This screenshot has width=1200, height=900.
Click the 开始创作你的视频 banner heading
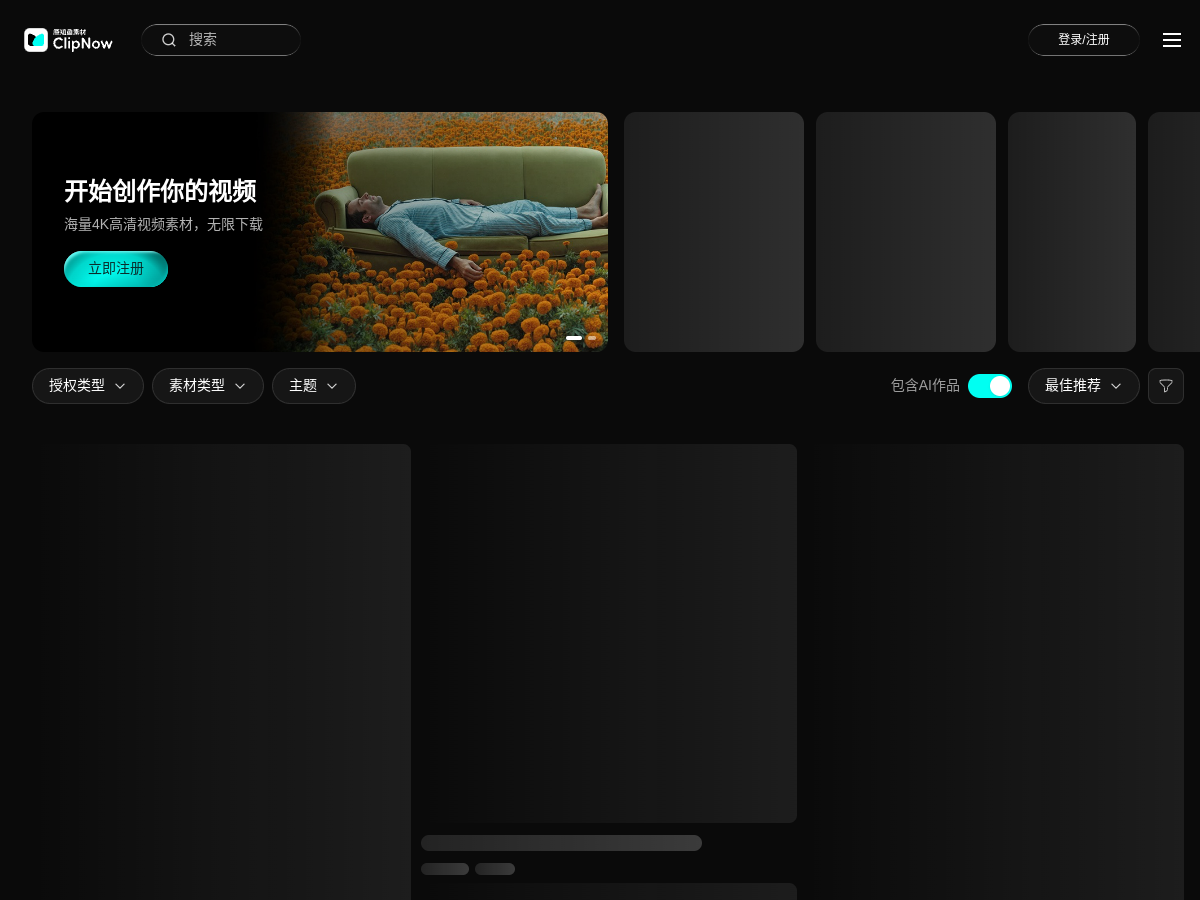click(x=160, y=191)
